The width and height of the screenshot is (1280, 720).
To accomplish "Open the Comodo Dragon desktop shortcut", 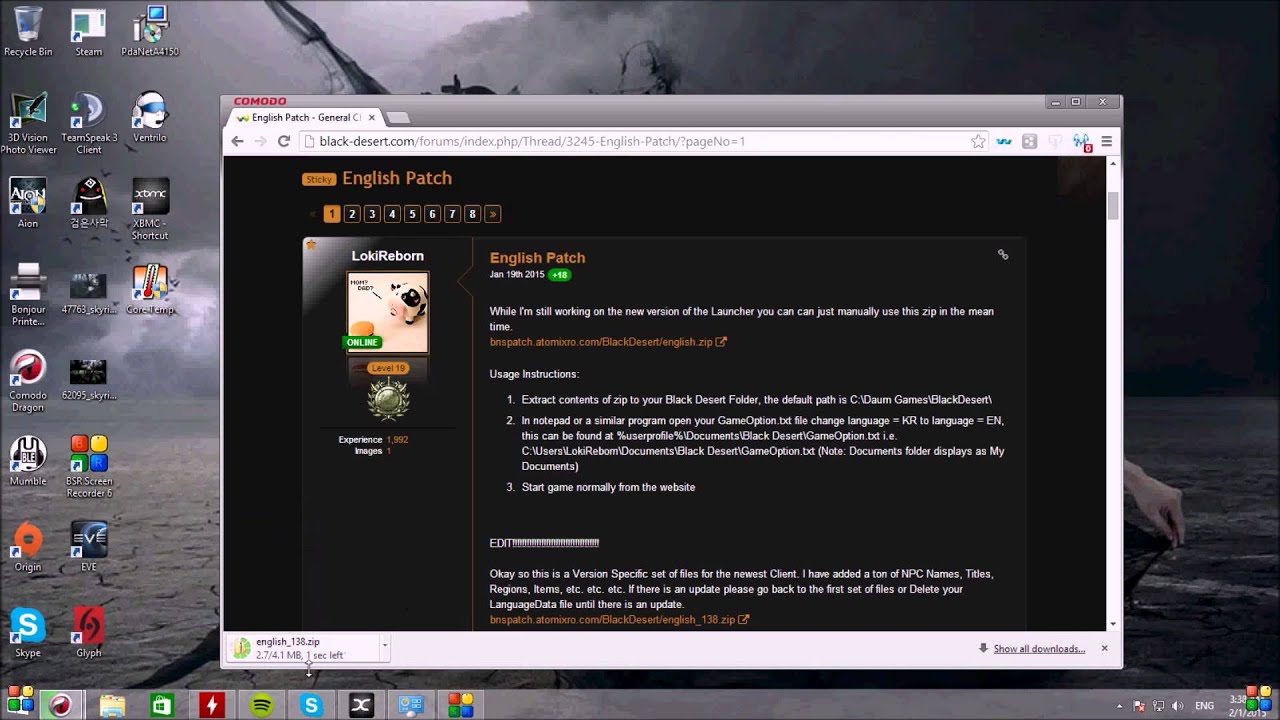I will coord(28,381).
